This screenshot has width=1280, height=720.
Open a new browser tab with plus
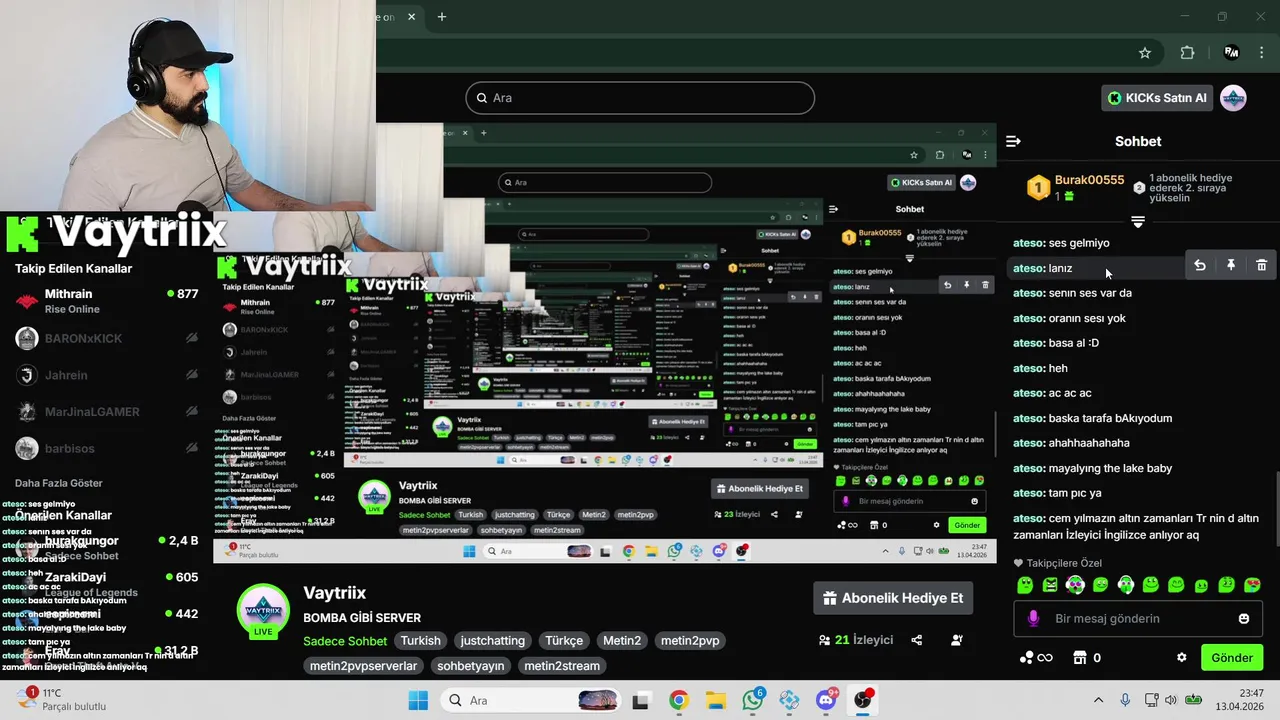coord(442,16)
